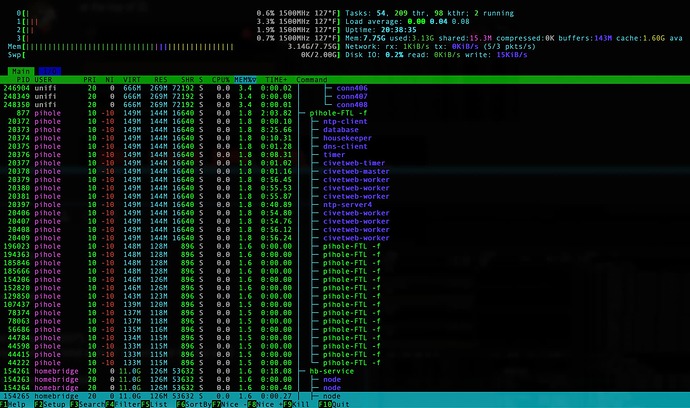Sort by the RES column header
Screen dimensions: 690x408
pyautogui.click(x=161, y=80)
